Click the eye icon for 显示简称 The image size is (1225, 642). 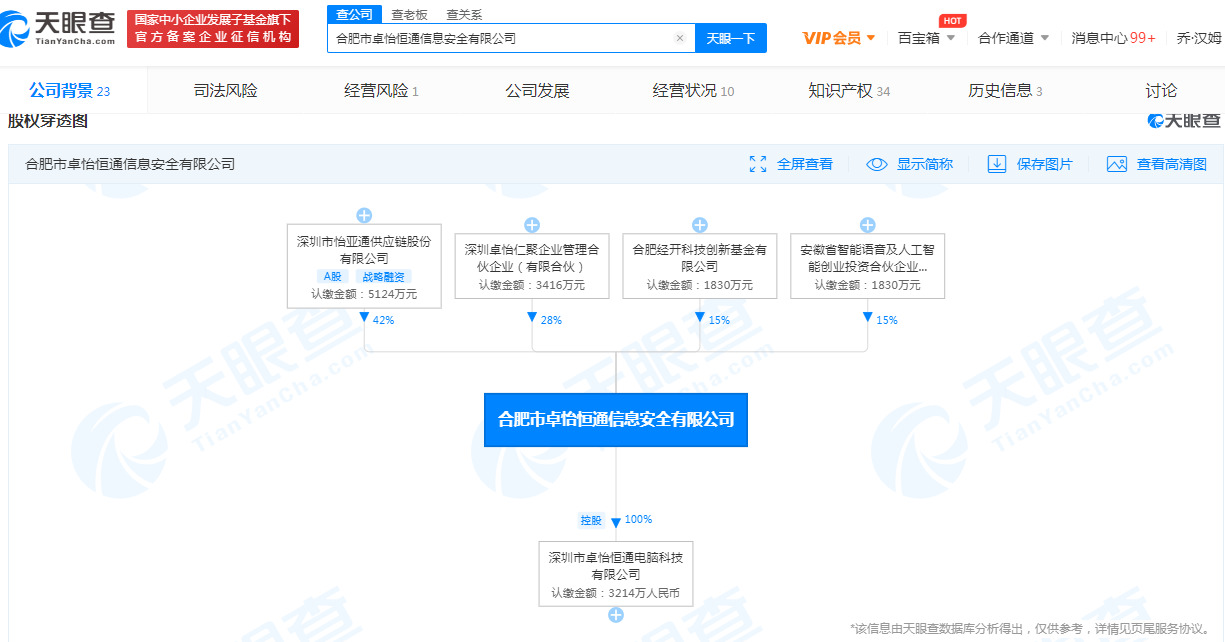pos(877,164)
